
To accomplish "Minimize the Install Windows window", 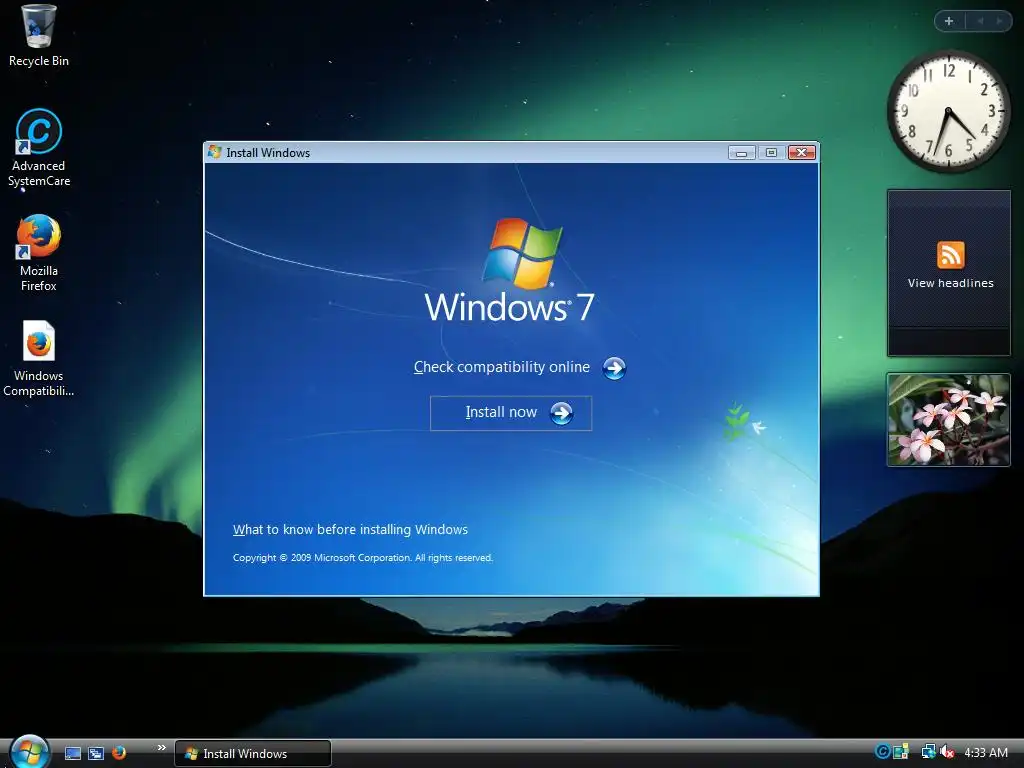I will tap(741, 153).
